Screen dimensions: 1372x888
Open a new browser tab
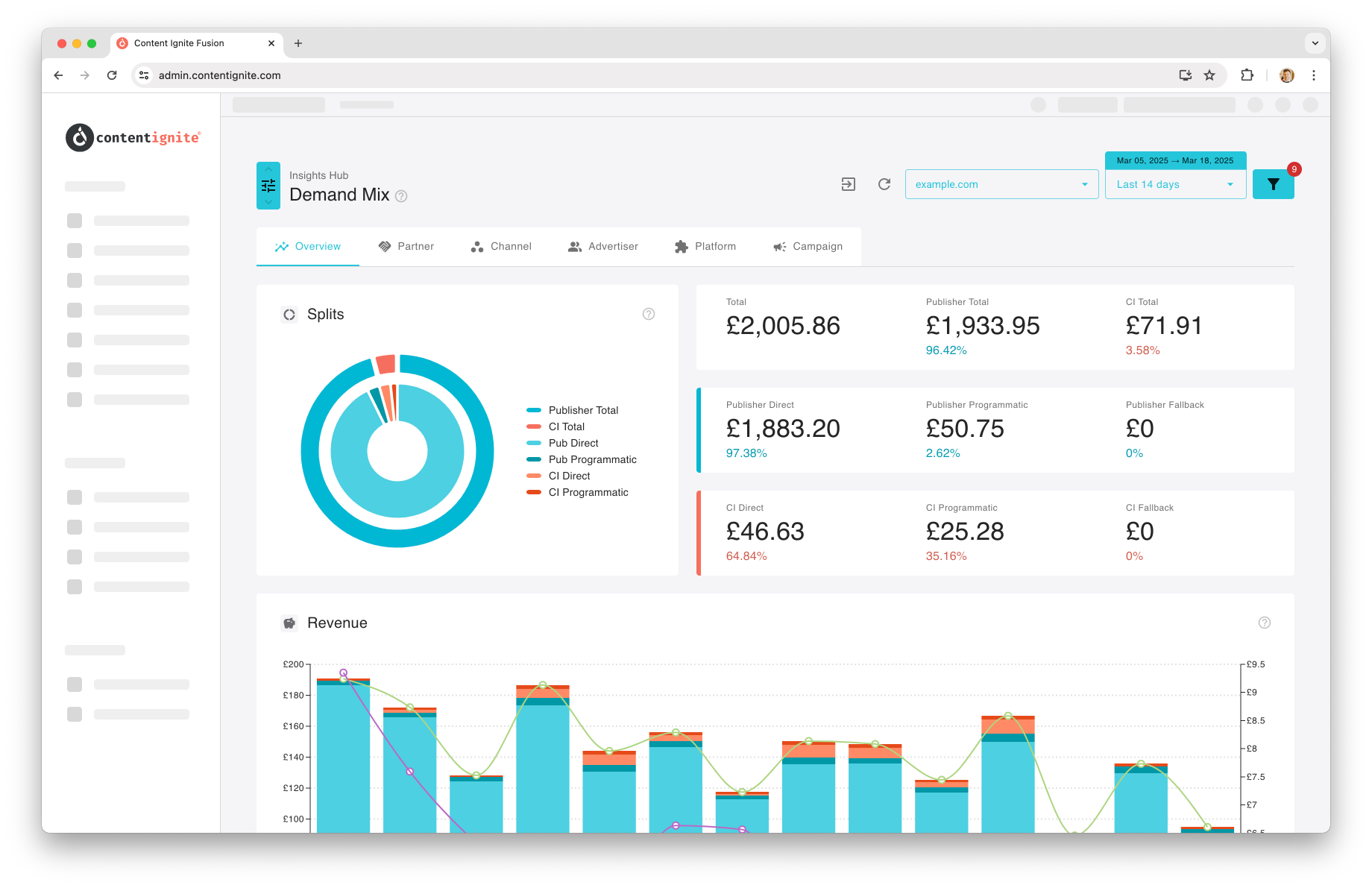(298, 43)
